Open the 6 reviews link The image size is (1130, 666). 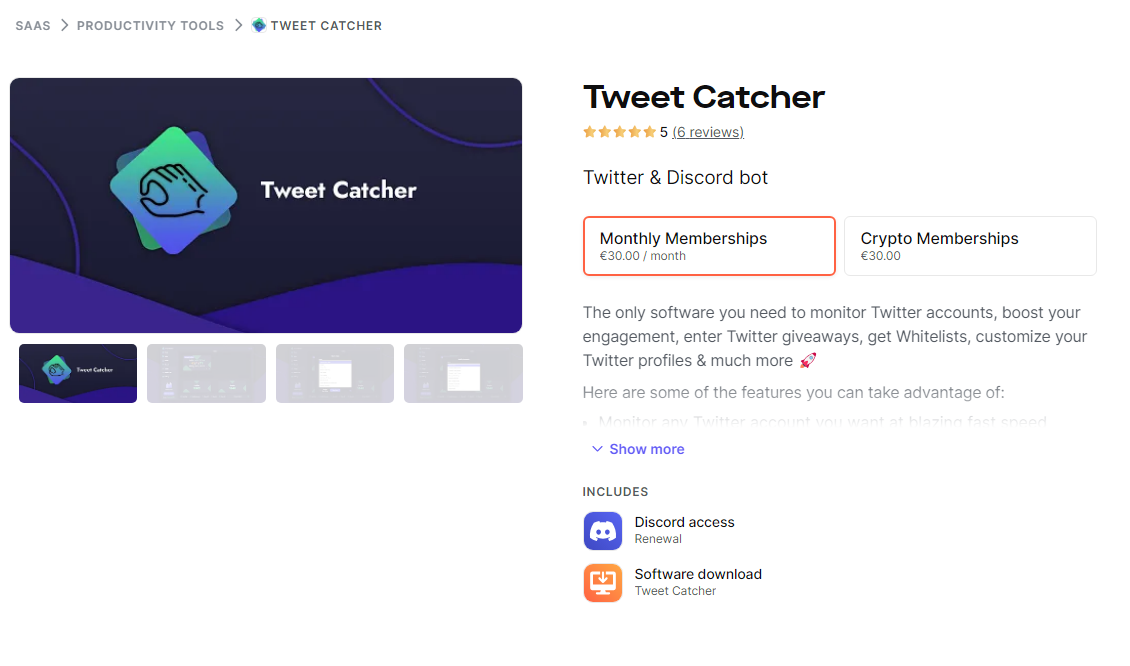708,131
